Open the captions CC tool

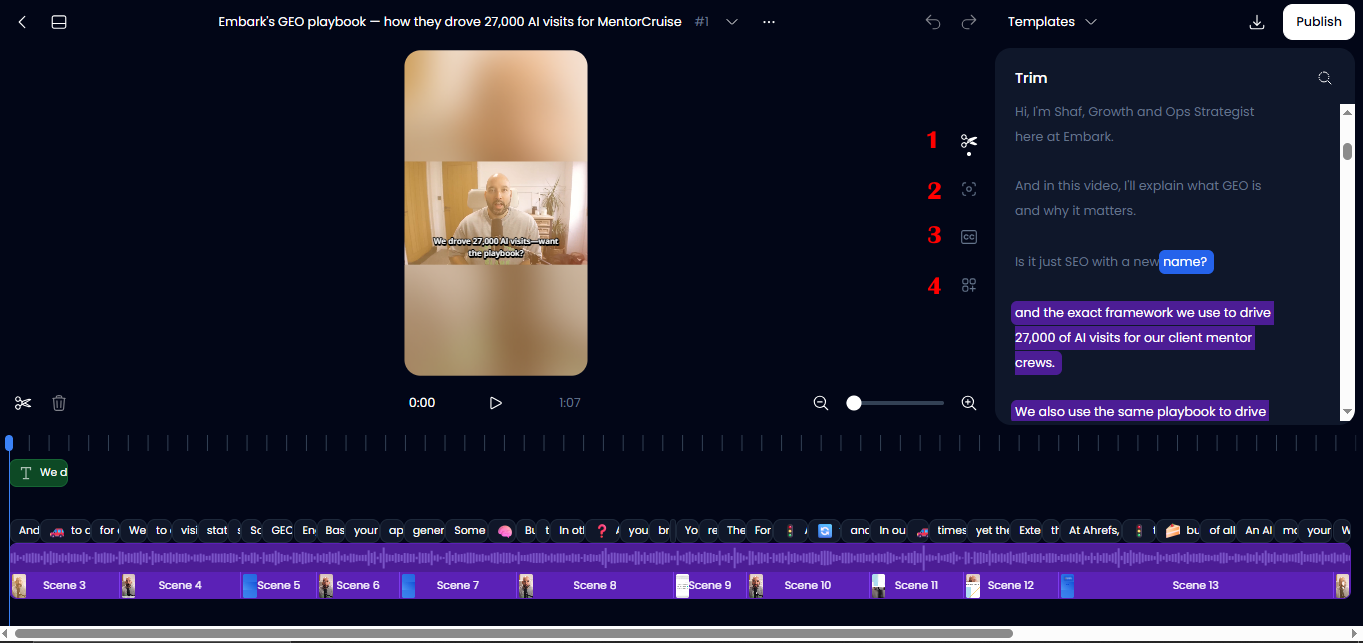968,237
